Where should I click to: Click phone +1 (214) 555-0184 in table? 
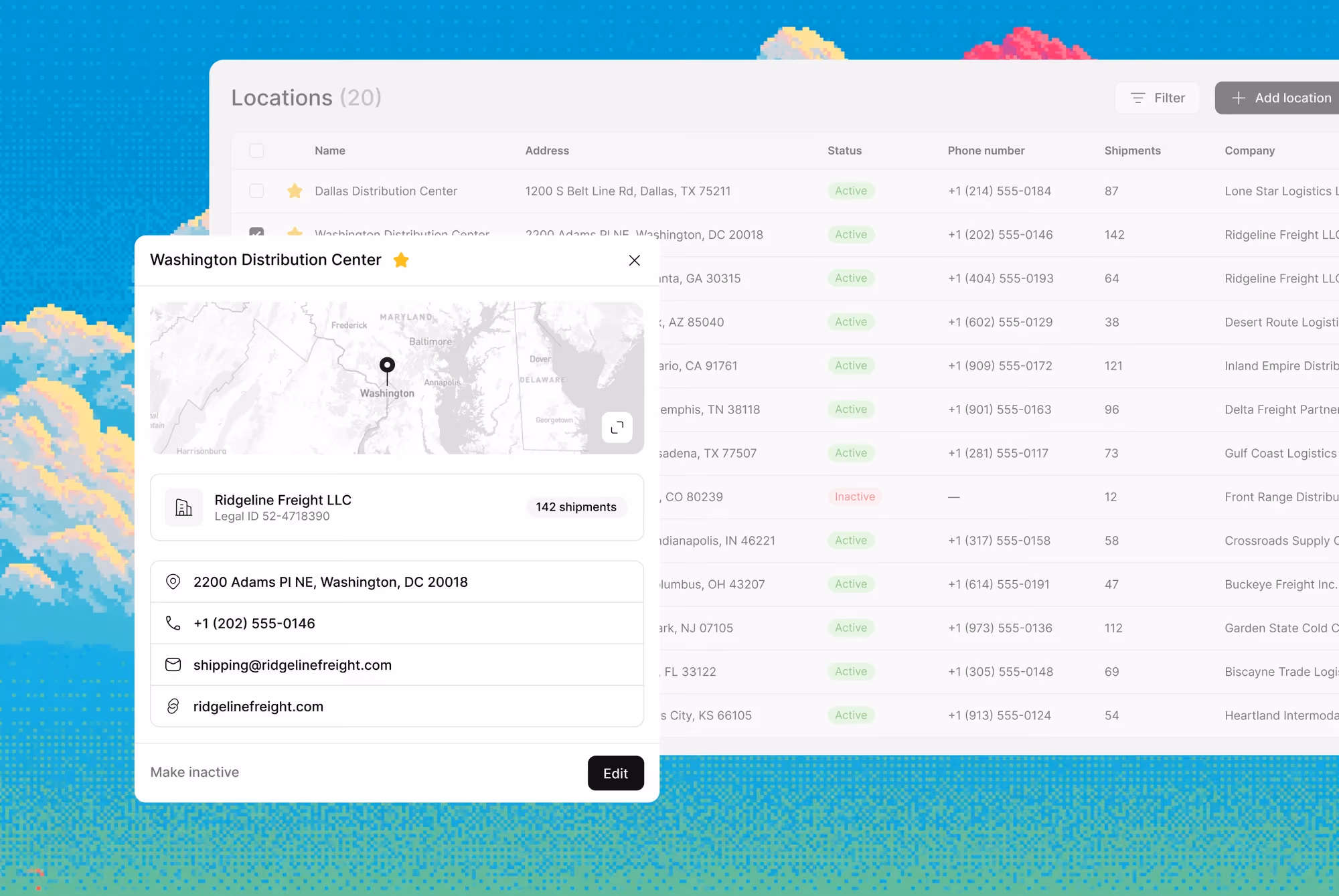tap(1000, 191)
